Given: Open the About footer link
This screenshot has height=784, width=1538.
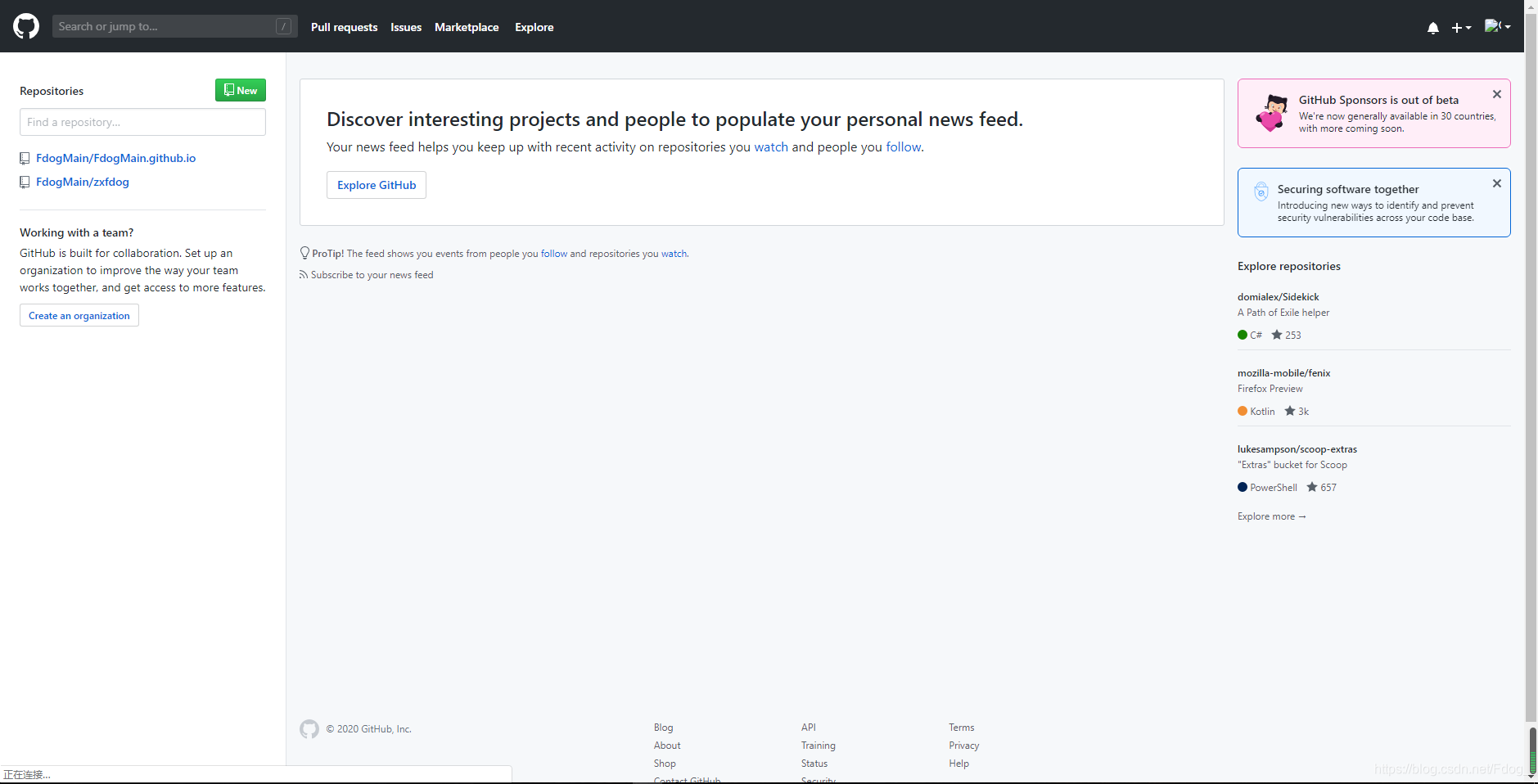Looking at the screenshot, I should (x=667, y=746).
